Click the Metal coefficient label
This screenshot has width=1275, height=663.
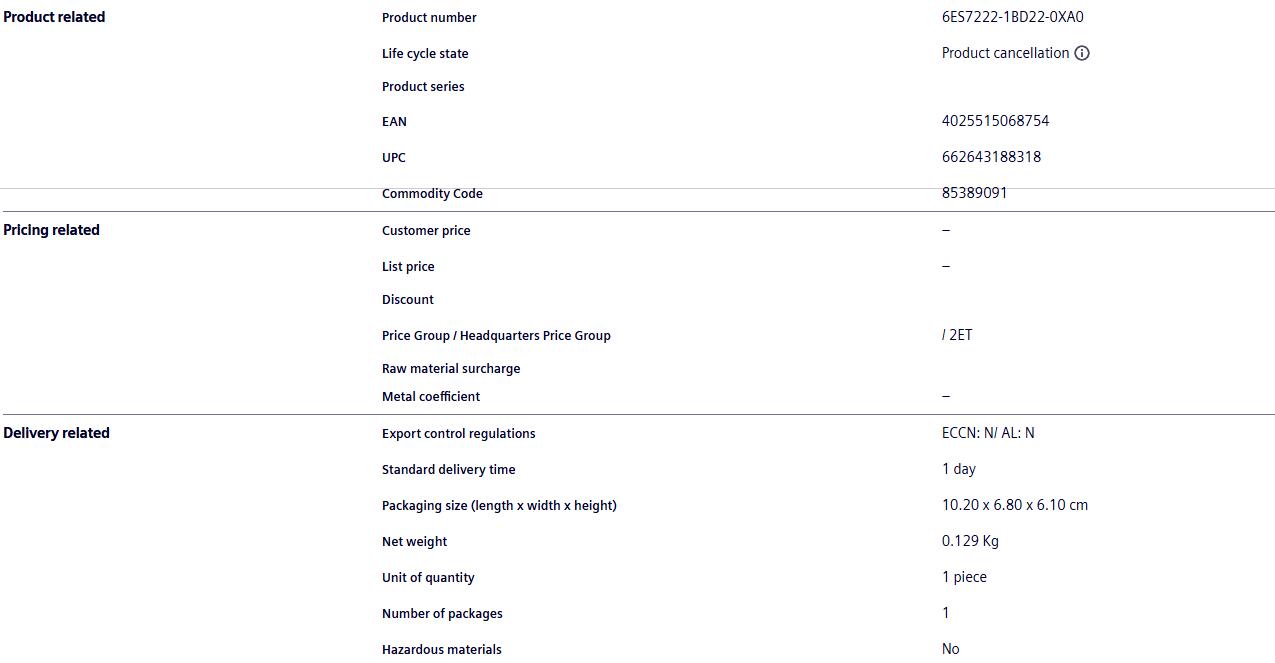pyautogui.click(x=431, y=397)
